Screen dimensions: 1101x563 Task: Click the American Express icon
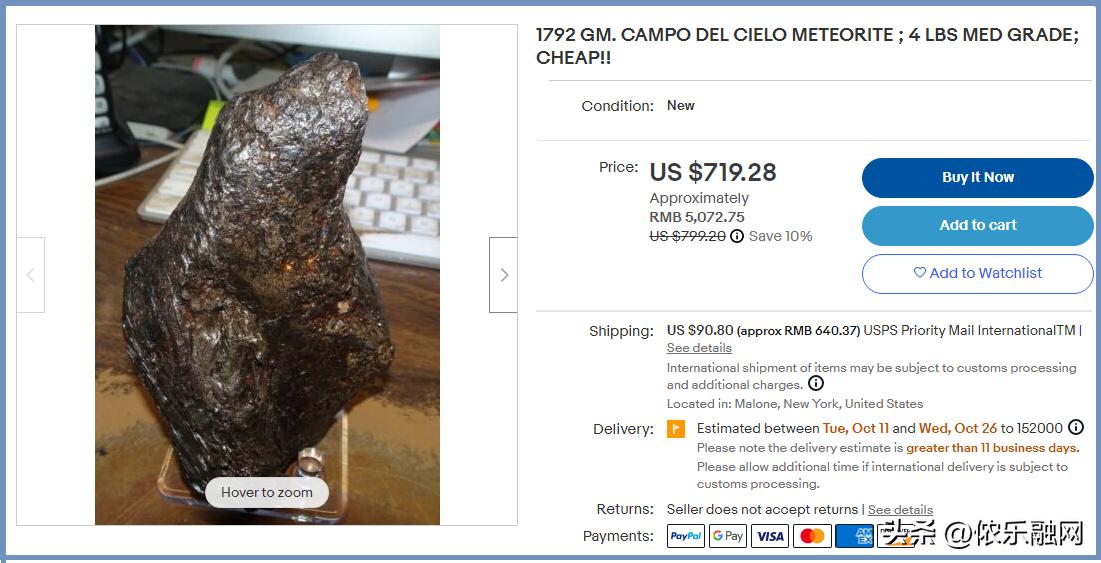tap(854, 536)
